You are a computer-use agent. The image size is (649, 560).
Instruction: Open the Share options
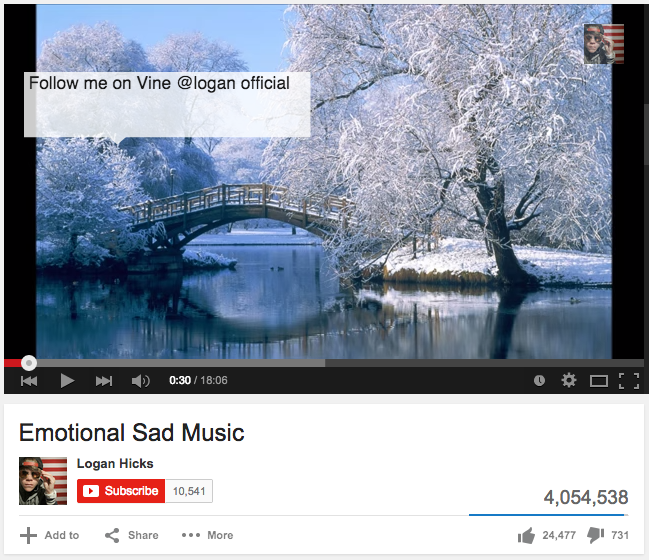click(132, 535)
